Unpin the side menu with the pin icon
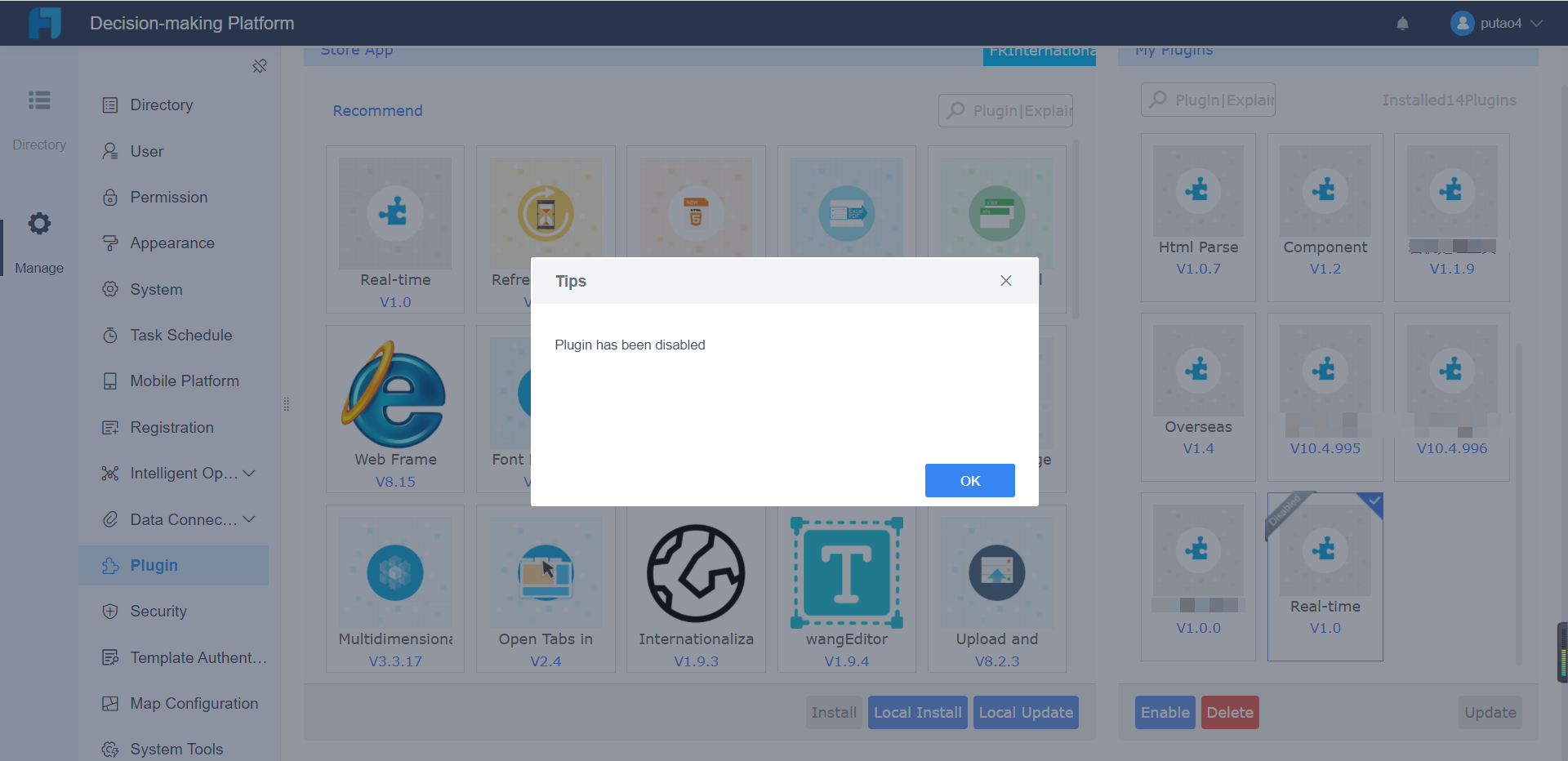The height and width of the screenshot is (761, 1568). [260, 66]
